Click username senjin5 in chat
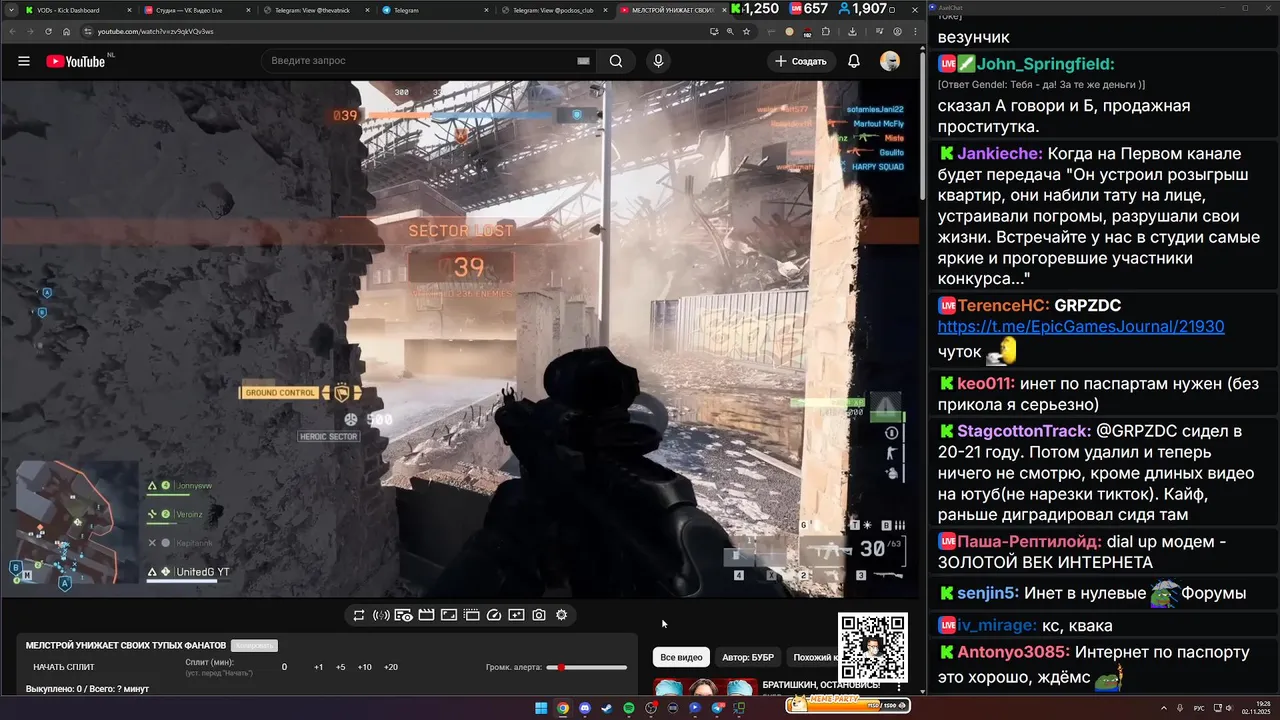Viewport: 1280px width, 720px height. click(x=988, y=593)
